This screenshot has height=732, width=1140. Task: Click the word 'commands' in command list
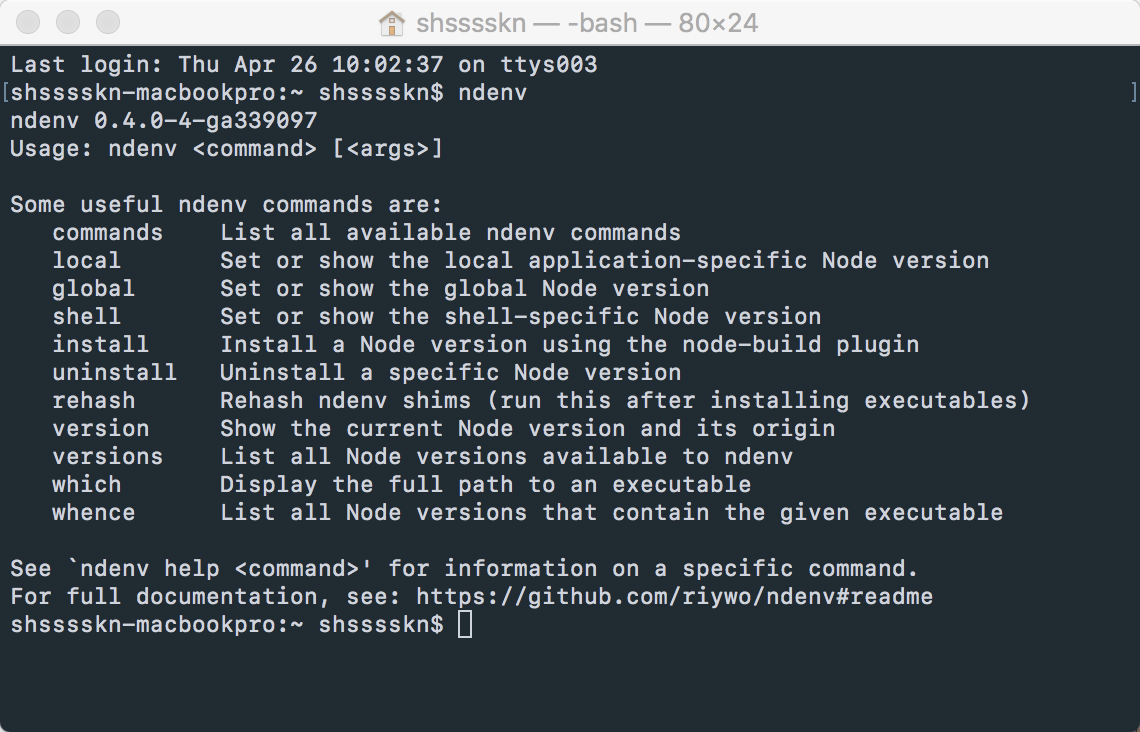point(108,233)
